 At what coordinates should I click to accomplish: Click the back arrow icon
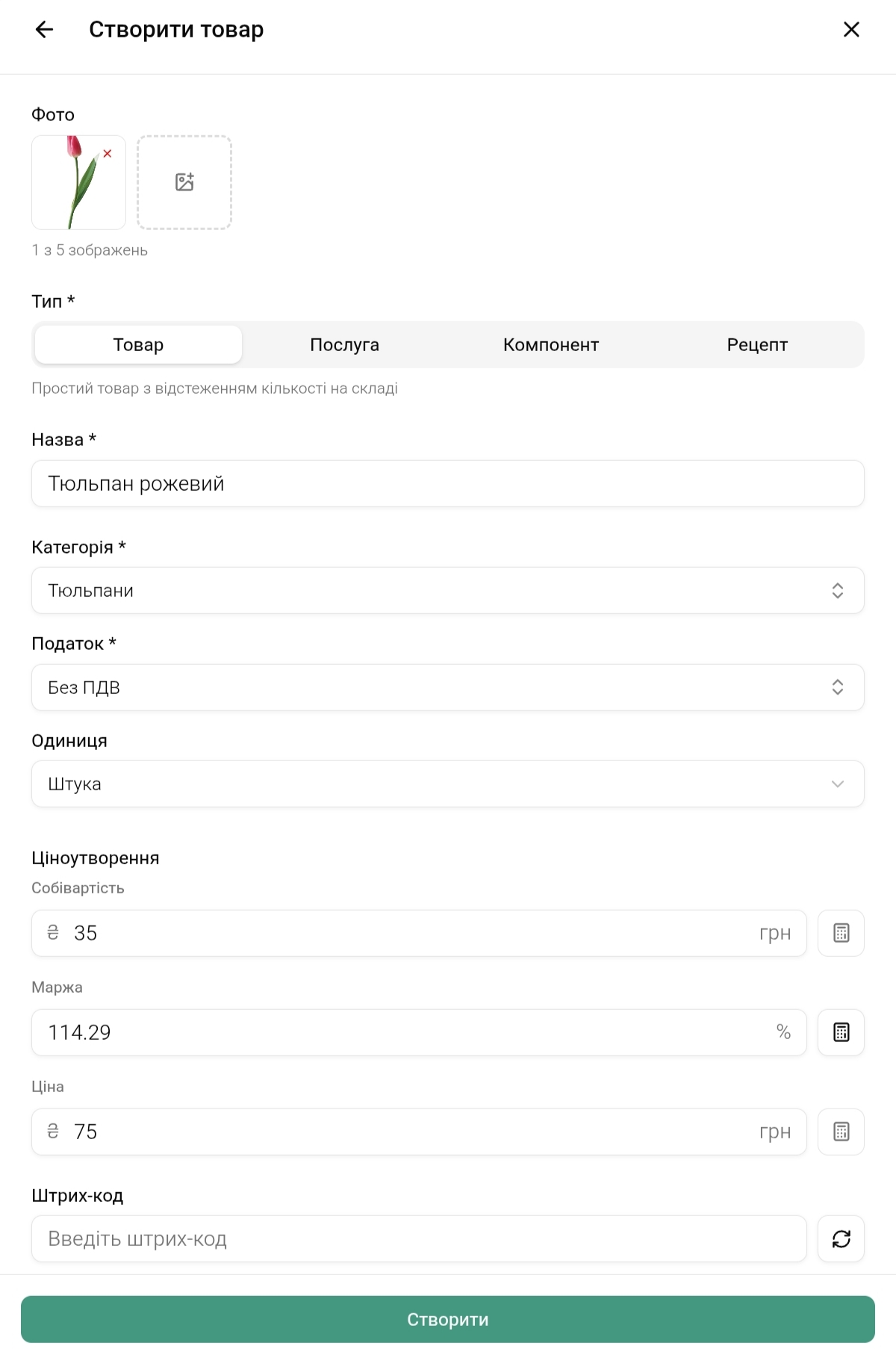[x=45, y=30]
